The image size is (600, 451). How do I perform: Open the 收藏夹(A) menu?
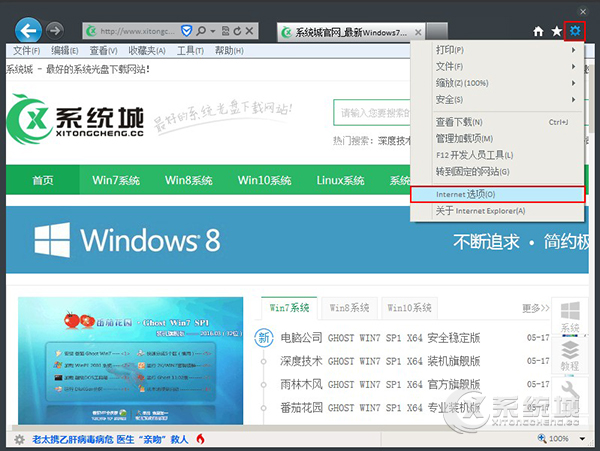pyautogui.click(x=147, y=50)
